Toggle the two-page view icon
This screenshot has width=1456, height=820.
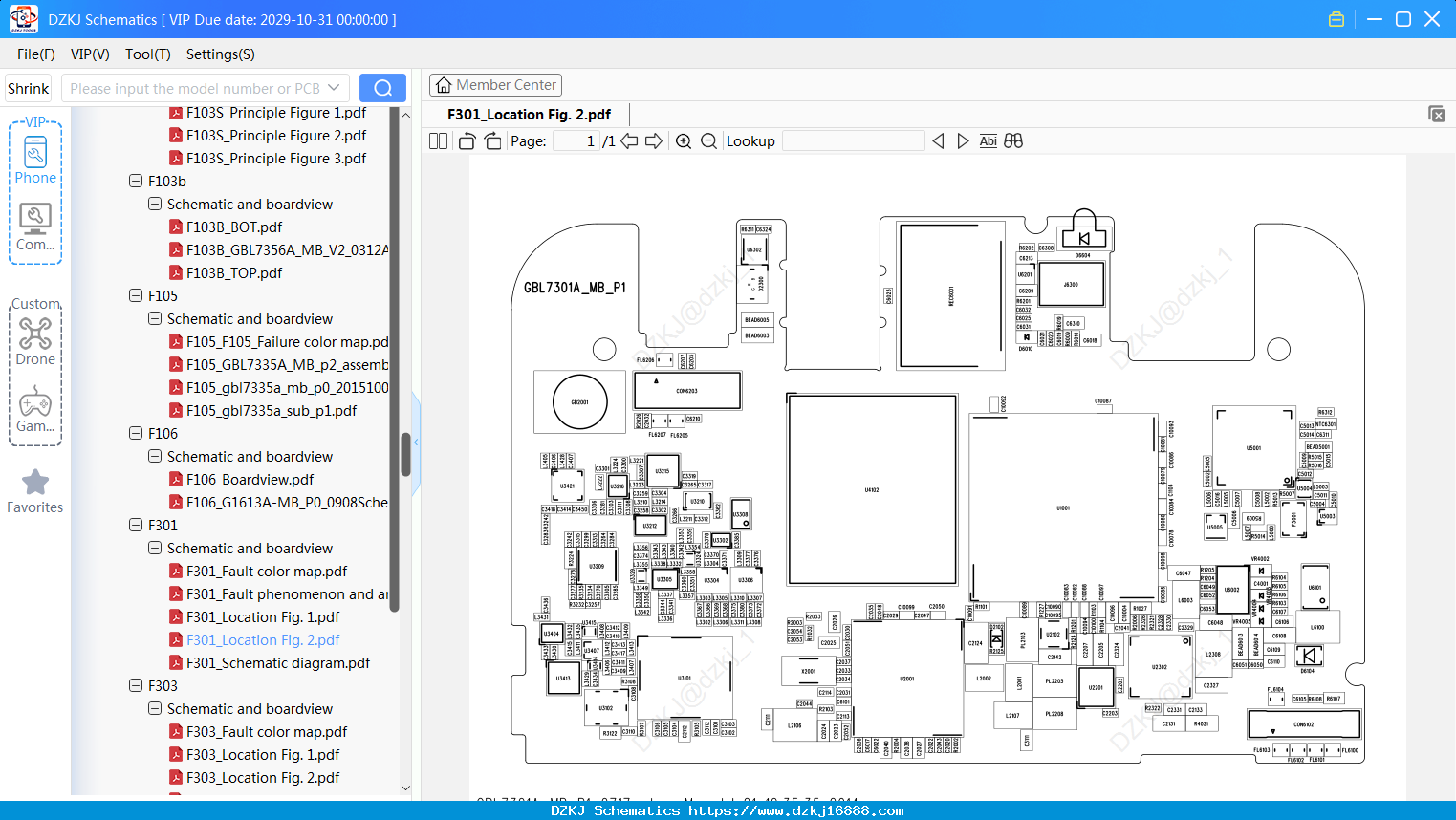tap(438, 141)
